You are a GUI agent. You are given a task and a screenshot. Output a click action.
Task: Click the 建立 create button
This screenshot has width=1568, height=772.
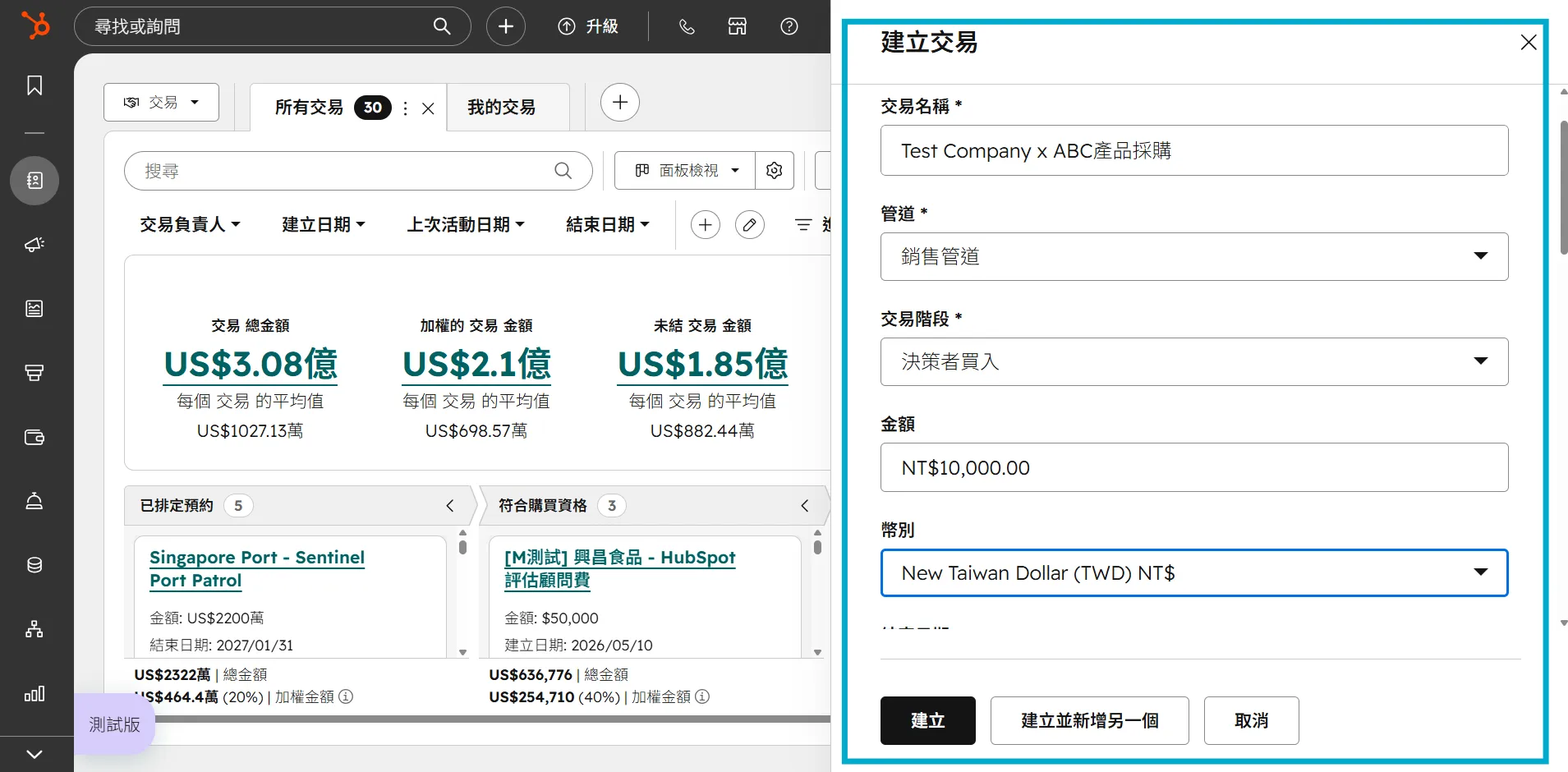coord(928,720)
